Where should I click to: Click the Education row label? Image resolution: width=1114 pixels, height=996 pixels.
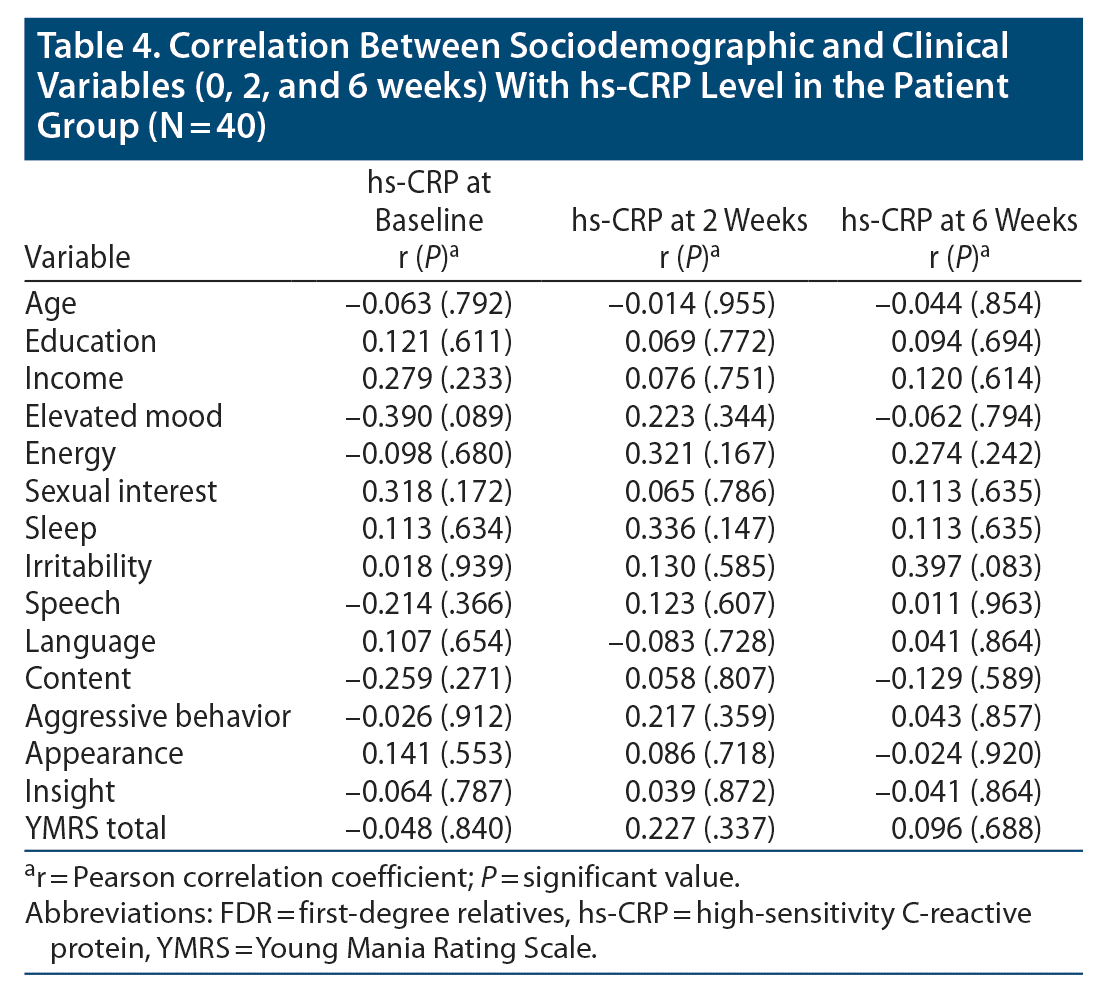click(x=91, y=341)
